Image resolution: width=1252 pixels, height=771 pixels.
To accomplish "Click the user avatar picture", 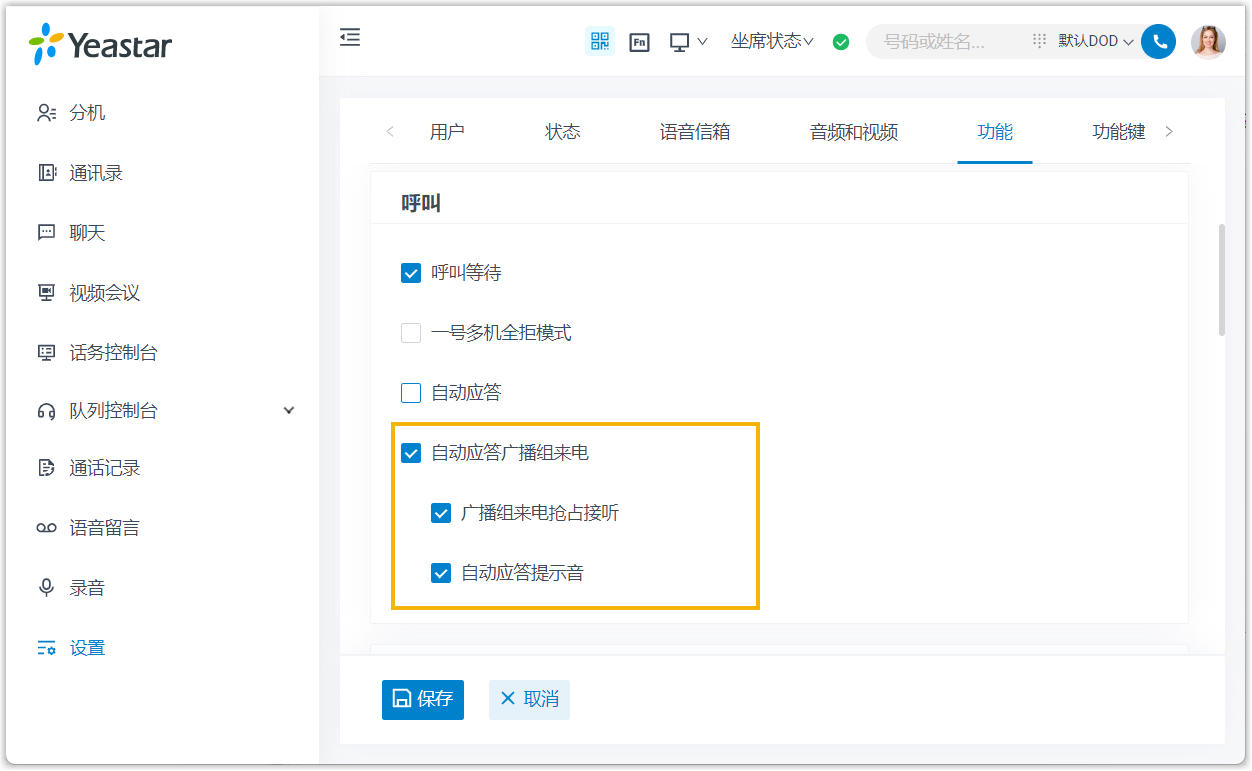I will tap(1208, 42).
